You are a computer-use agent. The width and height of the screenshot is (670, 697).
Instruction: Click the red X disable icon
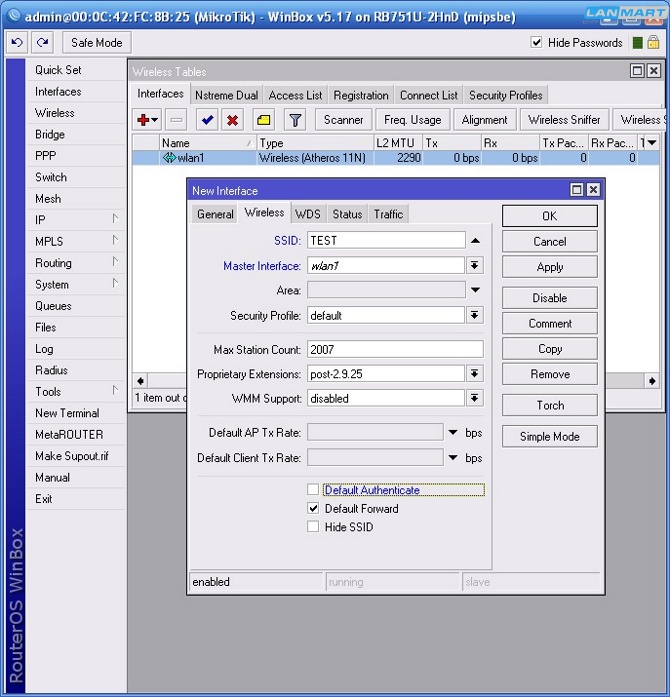(233, 120)
